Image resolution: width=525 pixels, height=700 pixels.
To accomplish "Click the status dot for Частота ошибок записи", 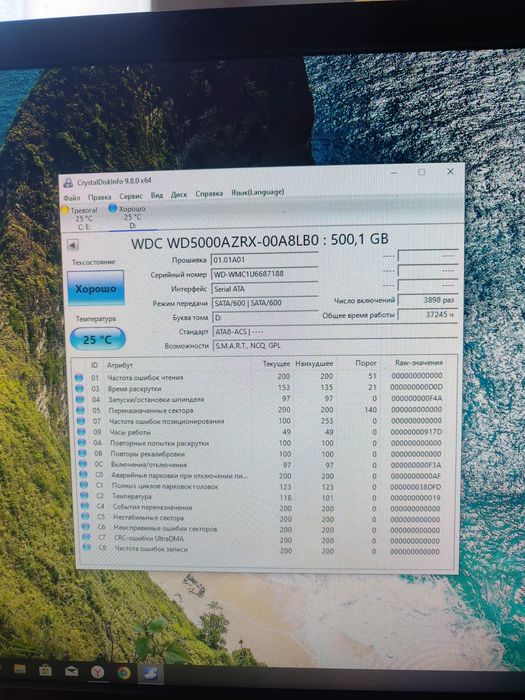I will pos(87,547).
